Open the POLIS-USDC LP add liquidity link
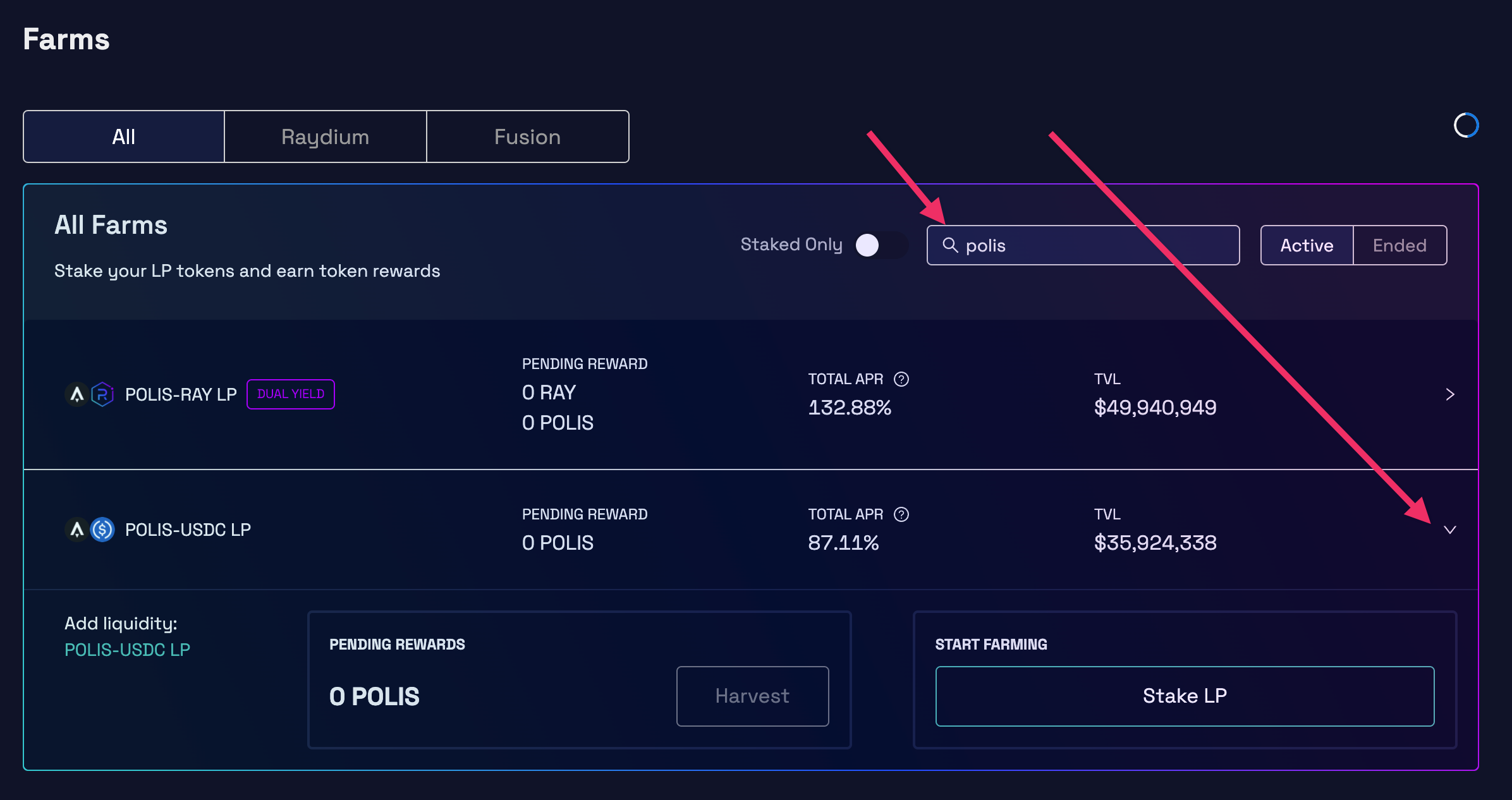 [127, 649]
